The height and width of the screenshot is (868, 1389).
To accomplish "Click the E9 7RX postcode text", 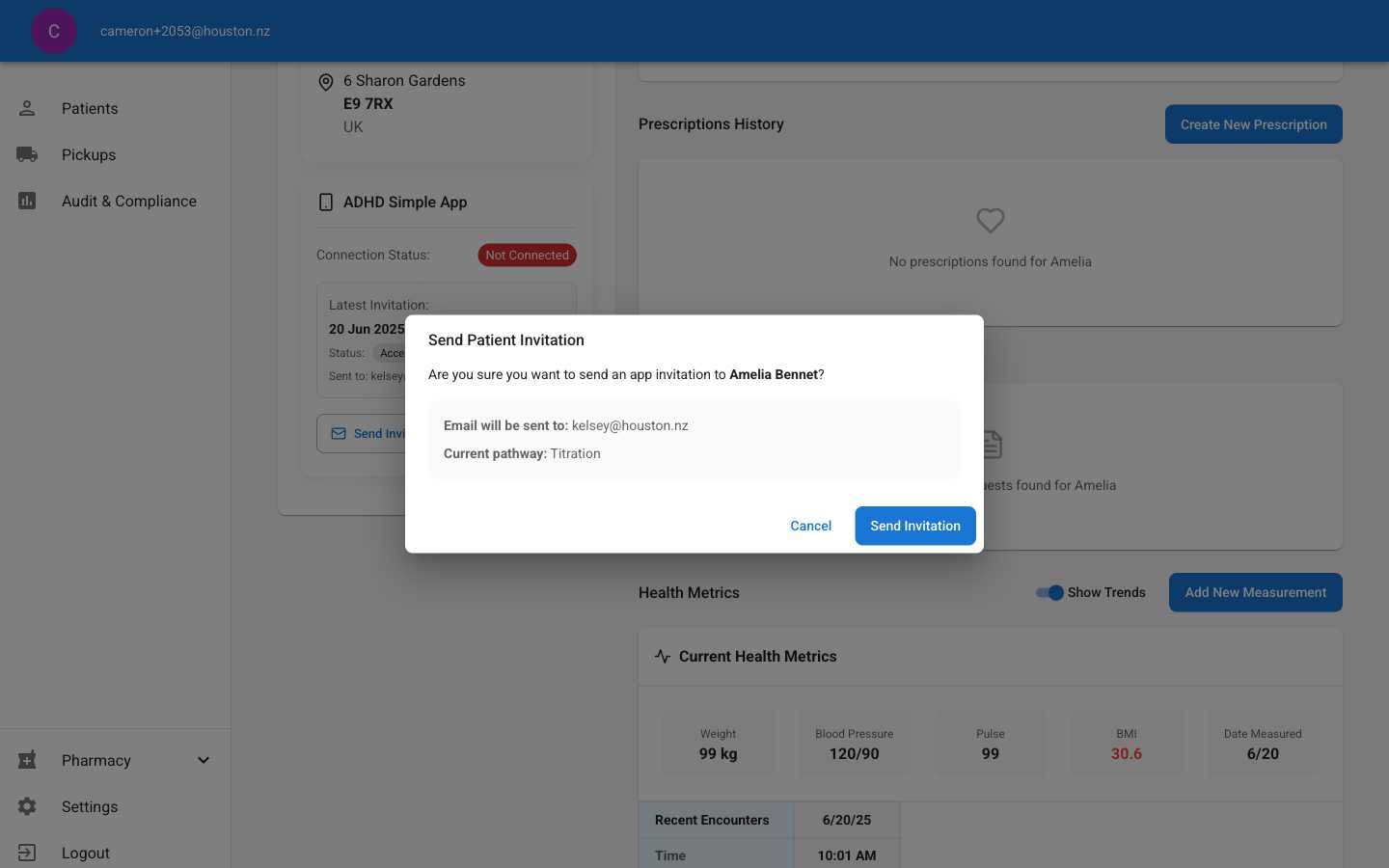I will pyautogui.click(x=368, y=103).
